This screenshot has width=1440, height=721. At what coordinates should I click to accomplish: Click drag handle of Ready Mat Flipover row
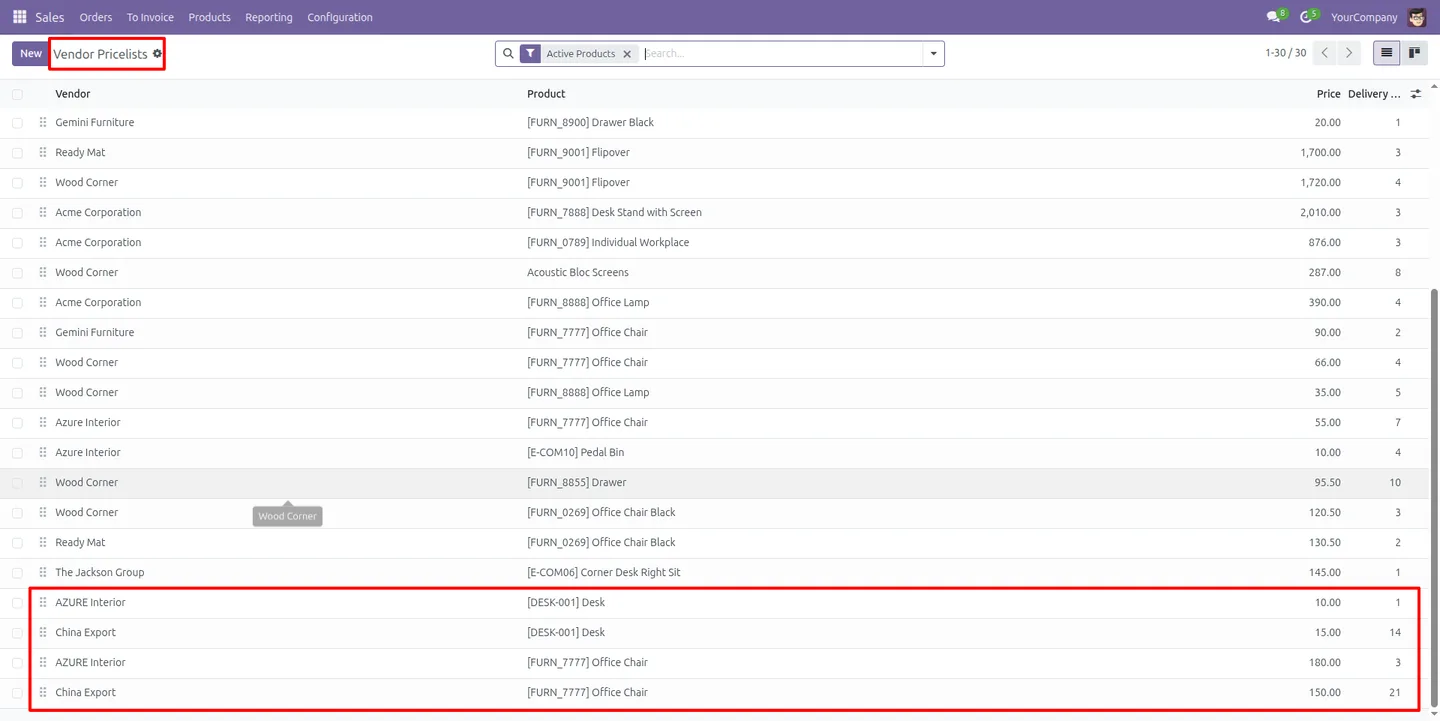43,152
